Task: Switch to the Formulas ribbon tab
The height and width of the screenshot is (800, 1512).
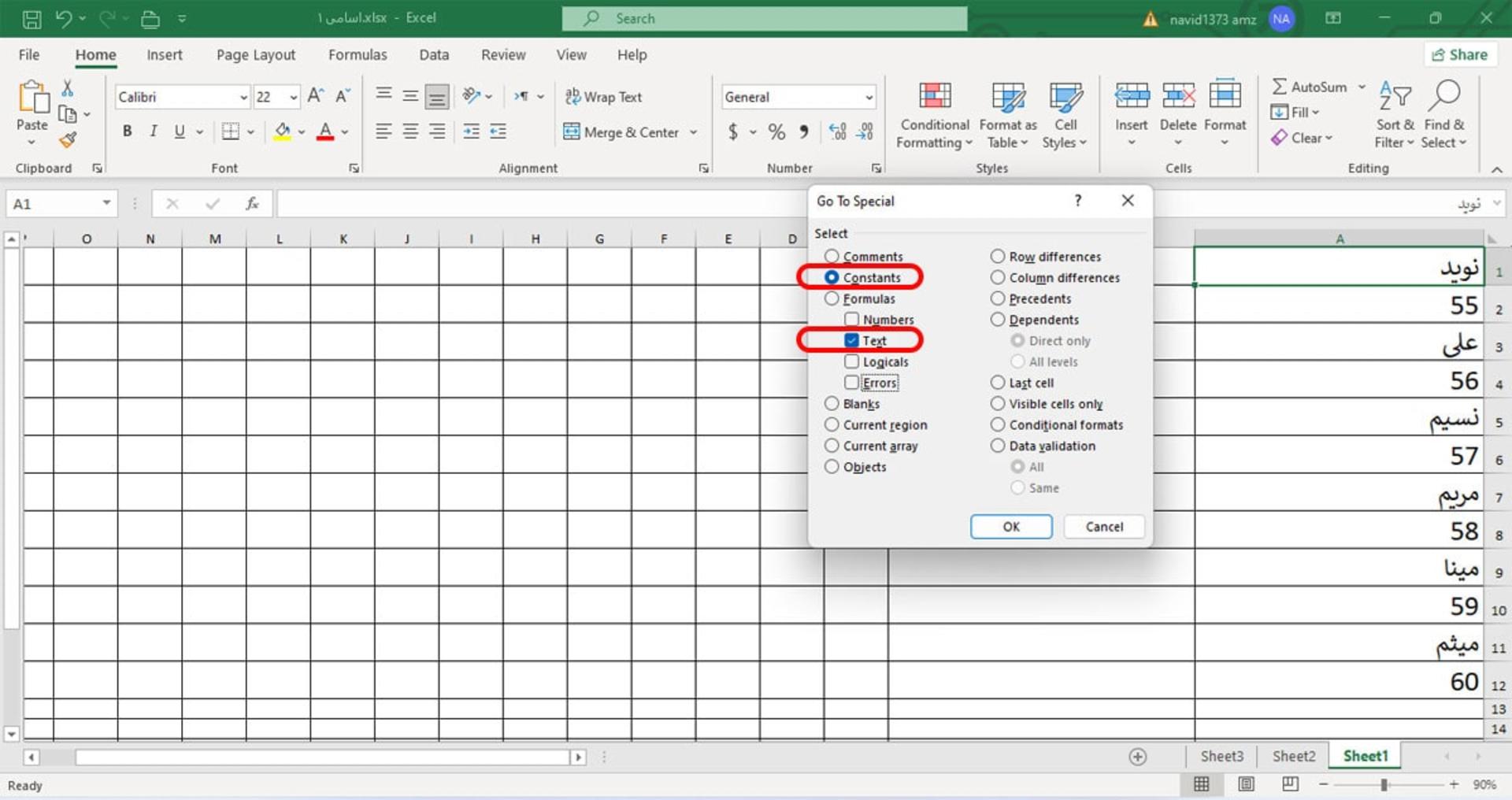Action: (x=358, y=54)
